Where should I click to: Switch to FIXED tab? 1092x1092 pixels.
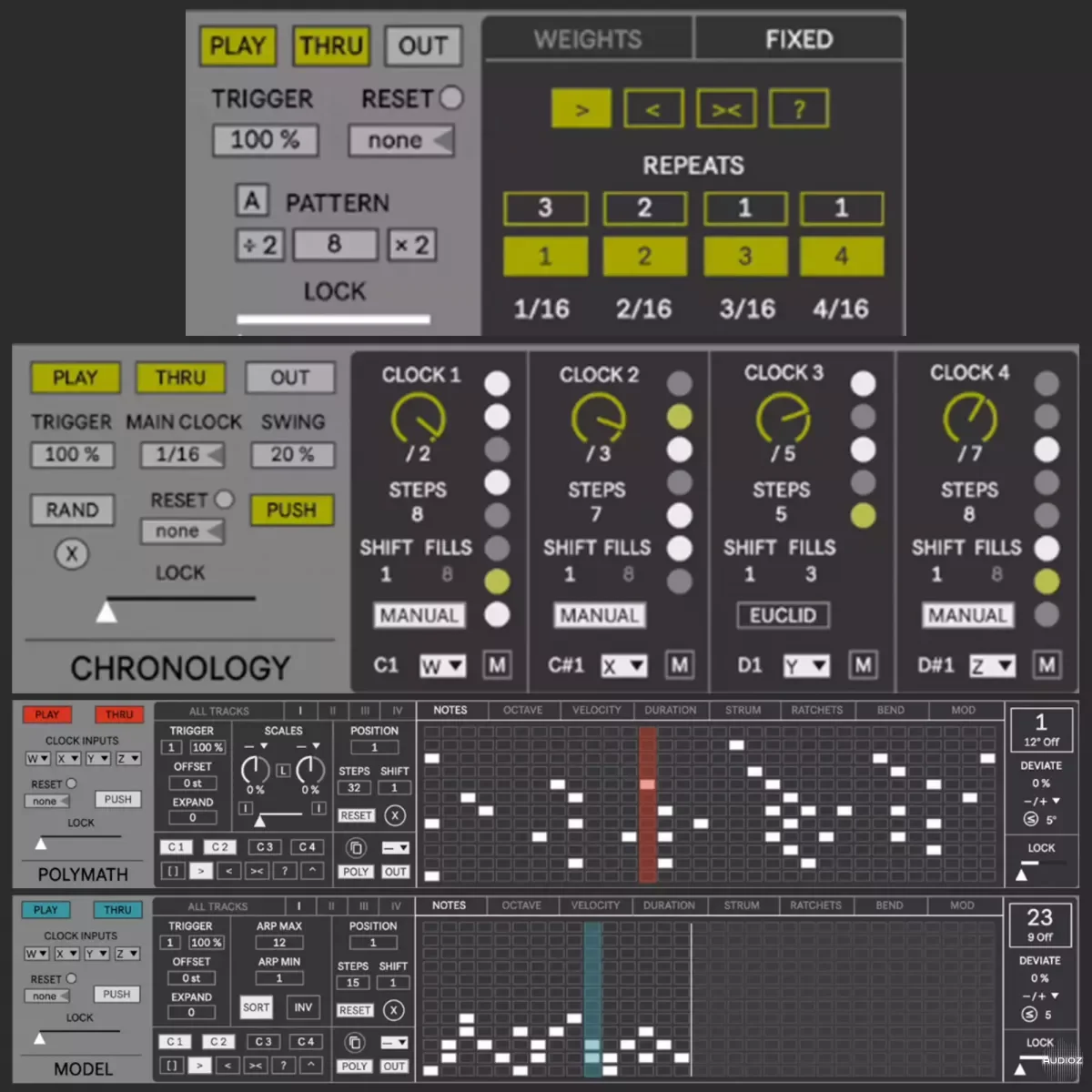tap(799, 40)
